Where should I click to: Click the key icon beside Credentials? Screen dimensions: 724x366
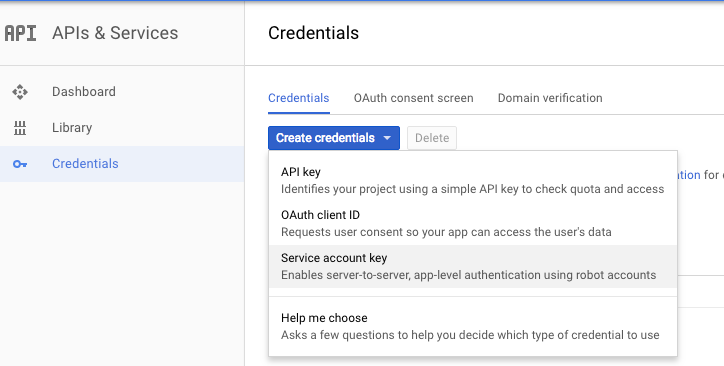(x=20, y=164)
